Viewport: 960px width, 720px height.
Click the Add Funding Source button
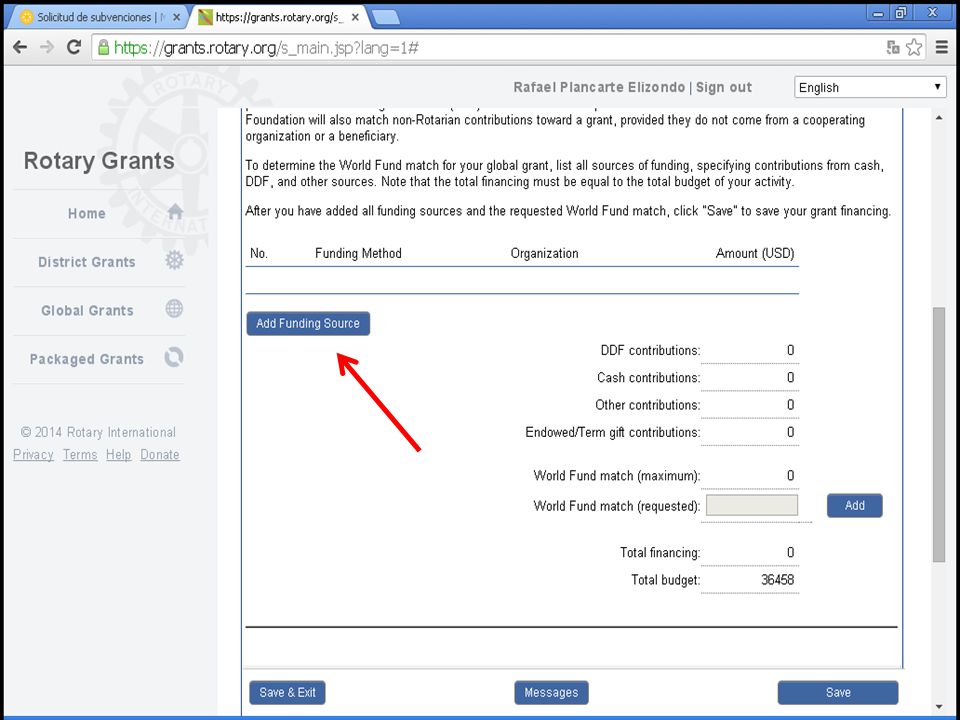click(308, 323)
